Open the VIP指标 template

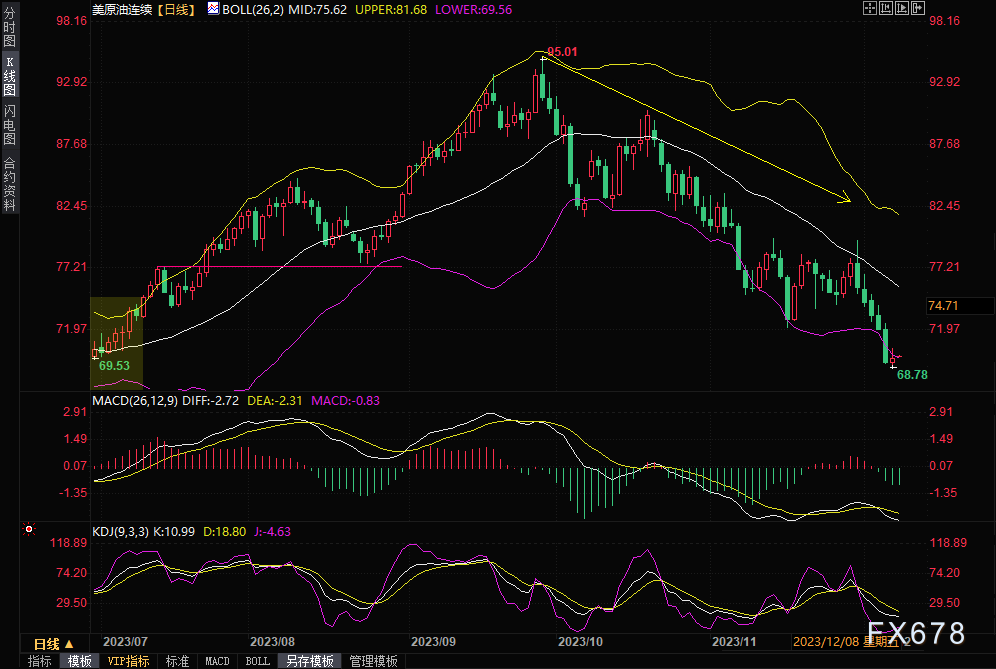click(x=128, y=661)
